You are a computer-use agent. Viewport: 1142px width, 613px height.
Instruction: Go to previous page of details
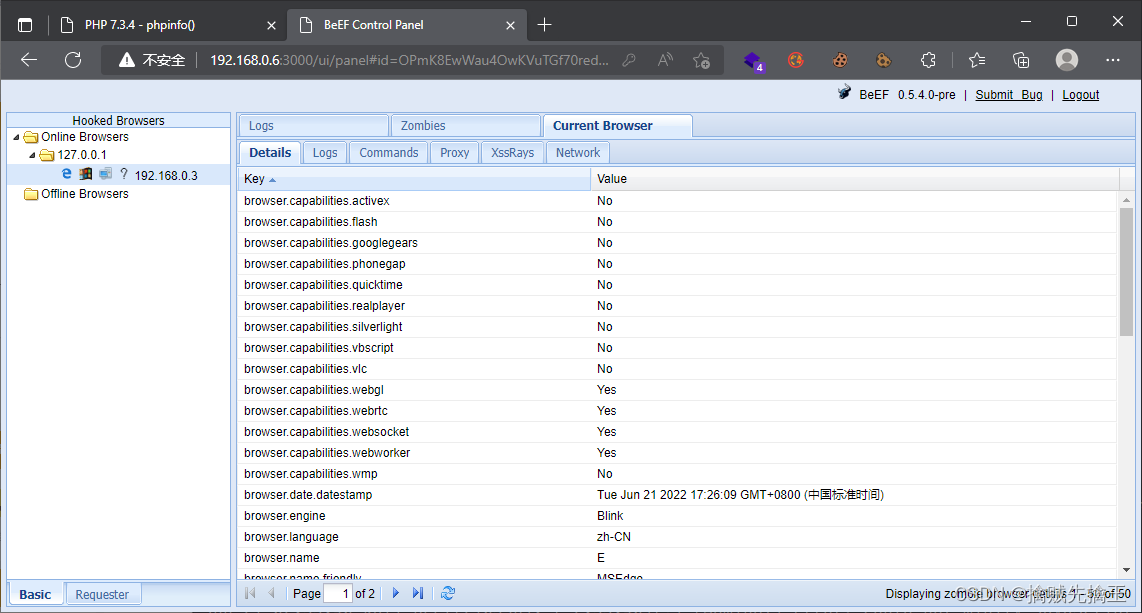pos(272,593)
